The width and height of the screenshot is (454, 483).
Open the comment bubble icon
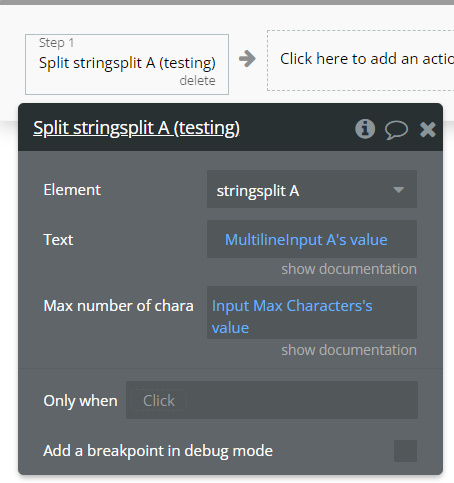coord(396,130)
